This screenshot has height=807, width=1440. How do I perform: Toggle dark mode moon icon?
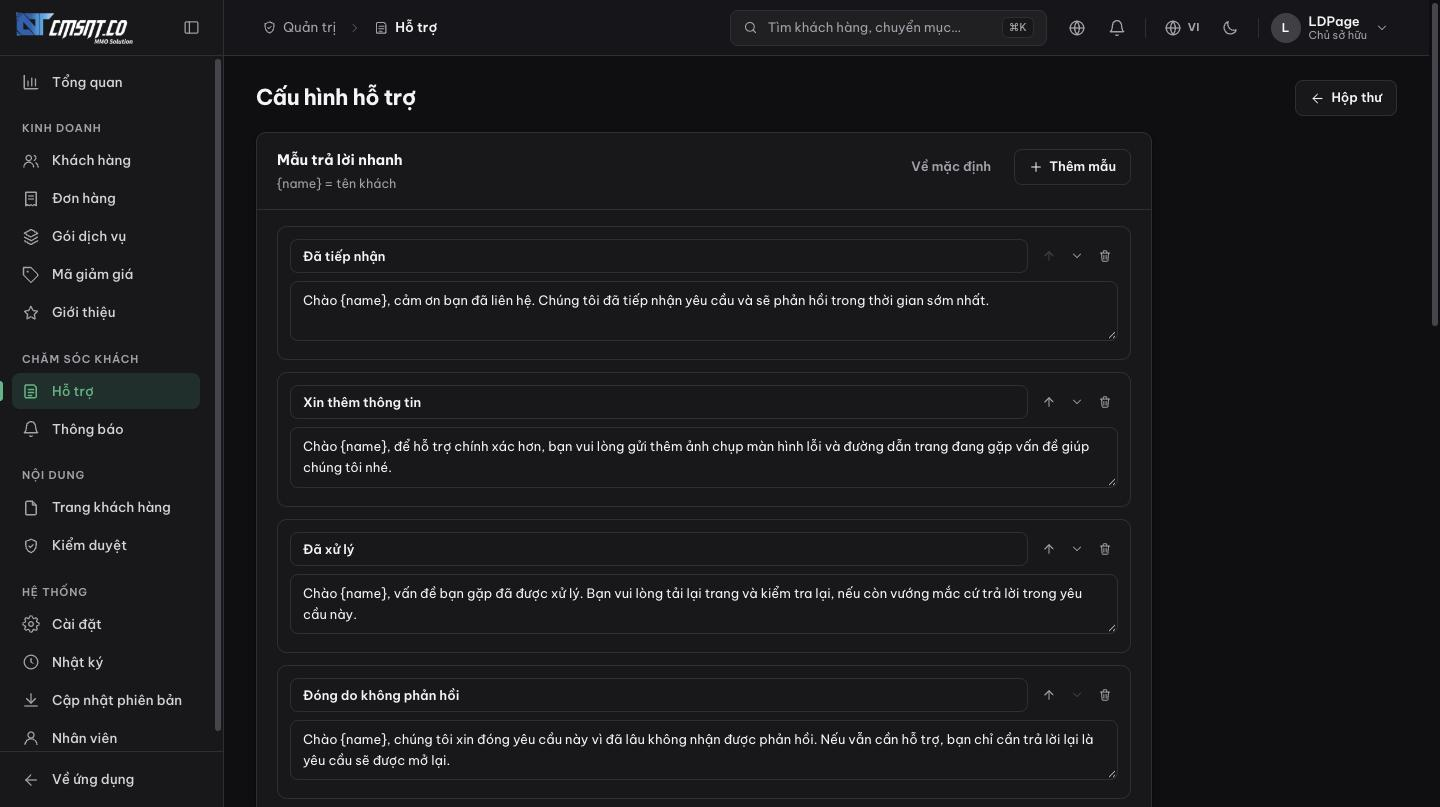pyautogui.click(x=1230, y=28)
